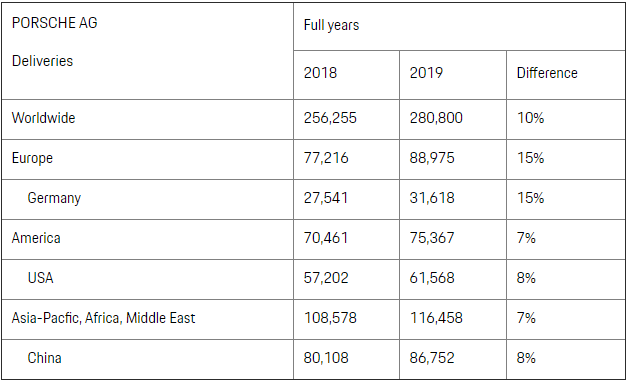Screen dimensions: 629x383
Task: Click Germany's 2018 value 27,541
Action: point(326,198)
